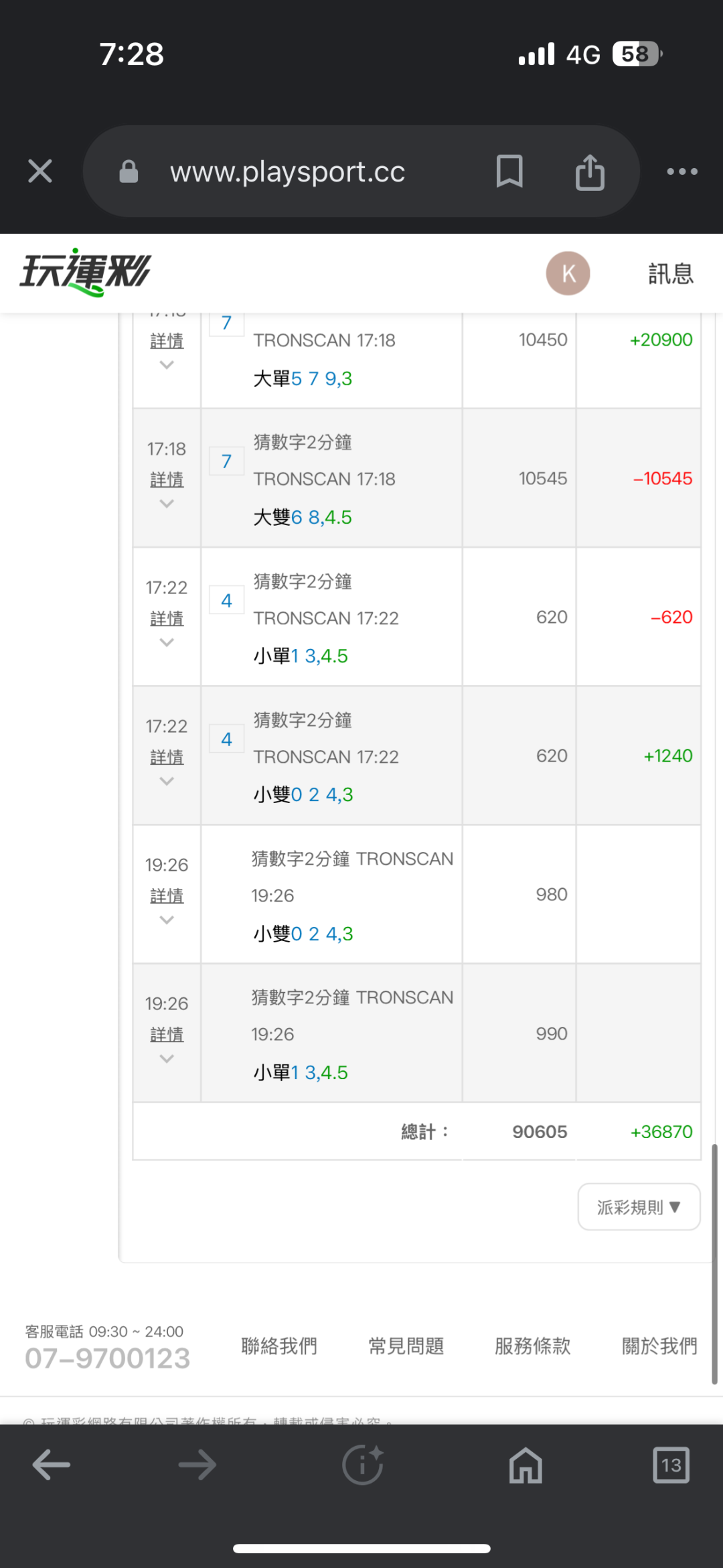
Task: Close the browser tab with X icon
Action: pos(40,171)
